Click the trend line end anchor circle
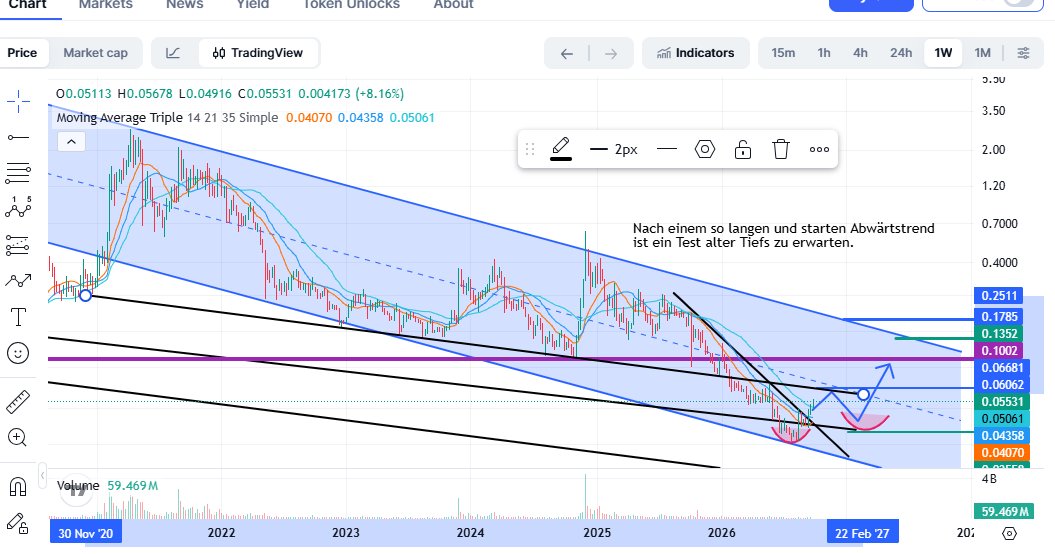The width and height of the screenshot is (1055, 554). (x=863, y=394)
